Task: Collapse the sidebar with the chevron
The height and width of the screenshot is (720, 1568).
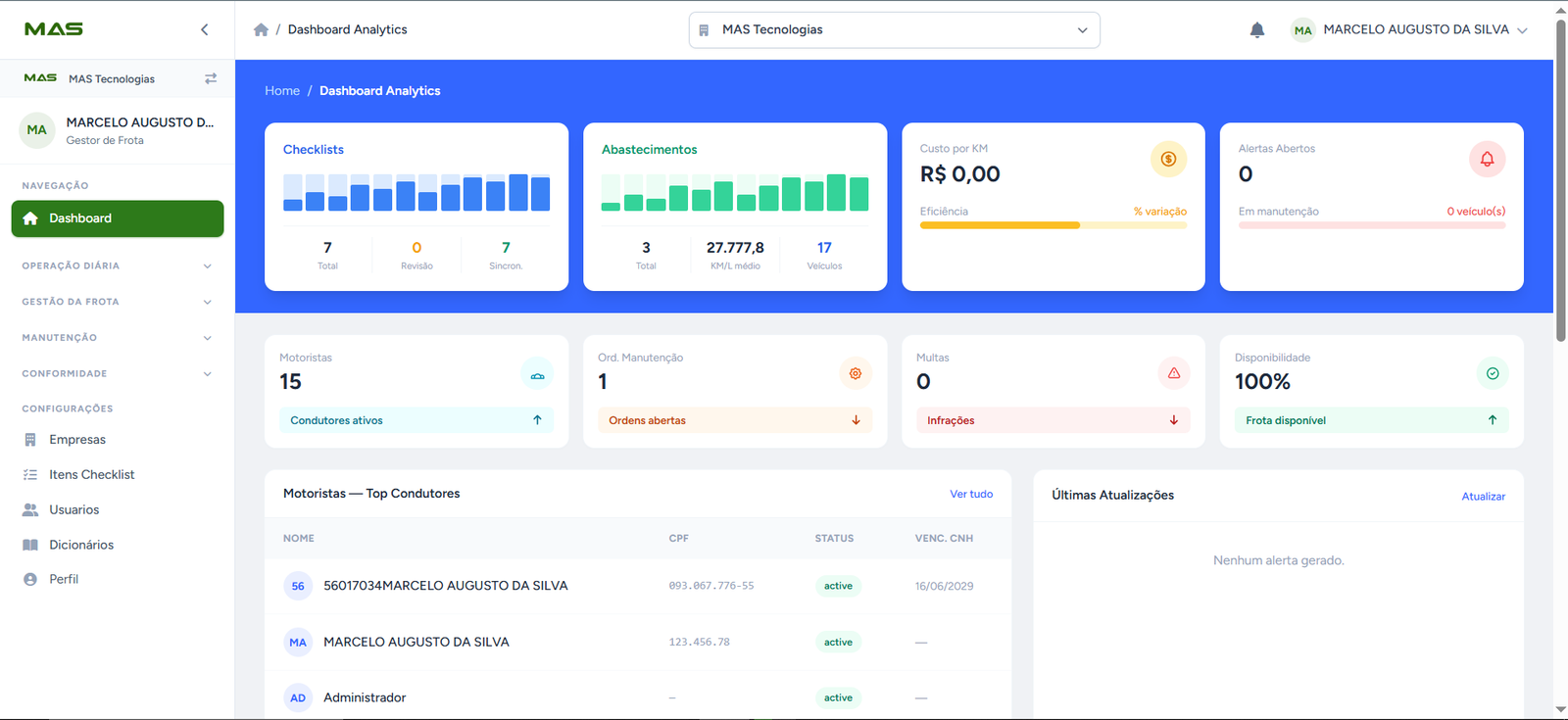Action: (205, 29)
